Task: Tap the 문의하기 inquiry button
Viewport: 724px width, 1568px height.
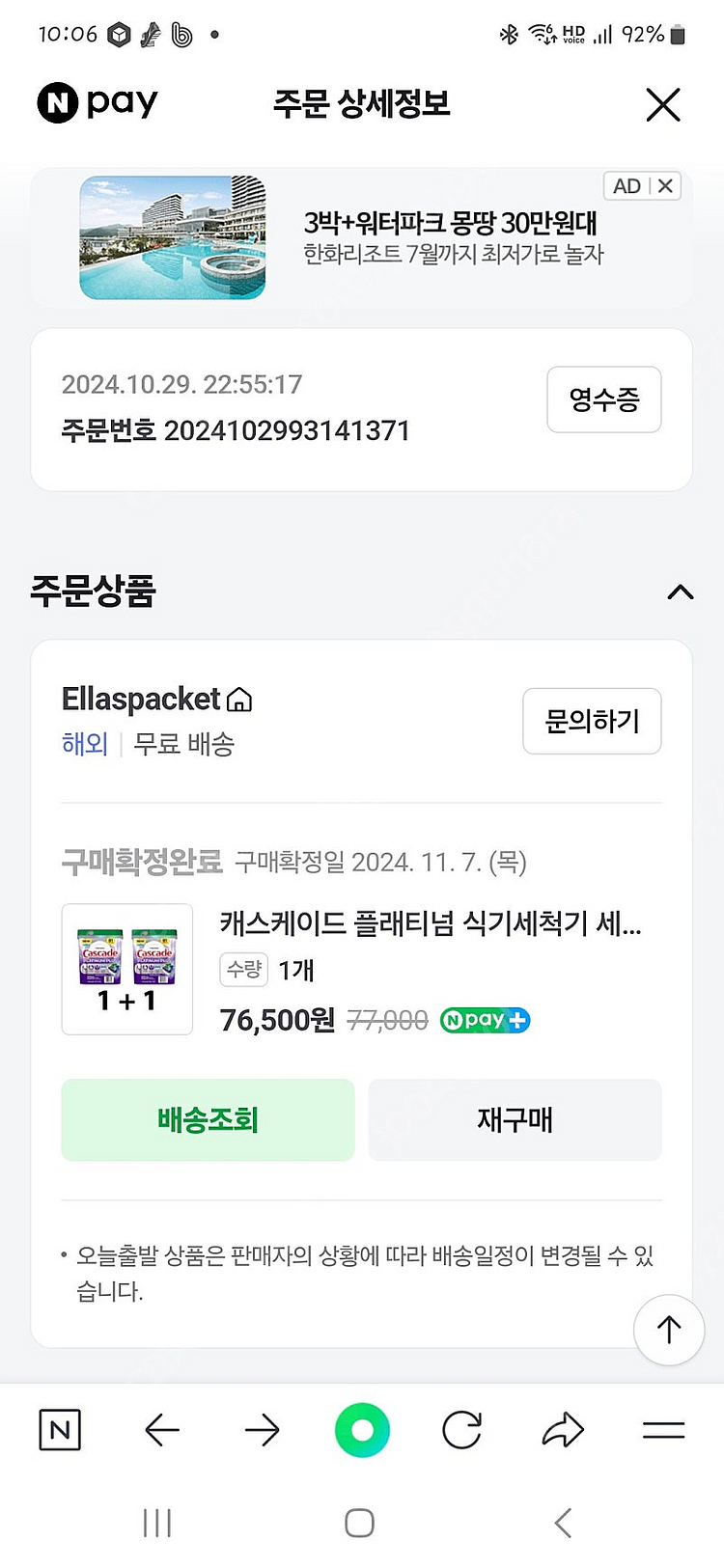Action: coord(592,721)
